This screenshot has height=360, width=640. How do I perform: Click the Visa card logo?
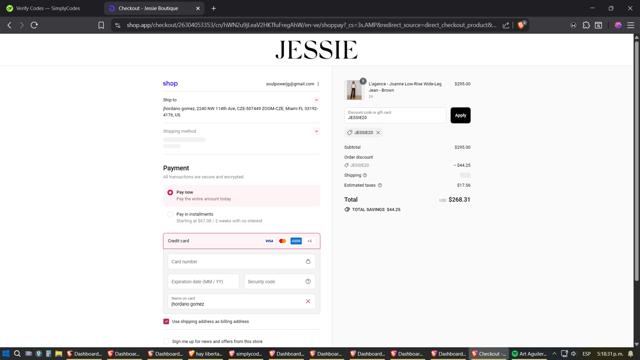(269, 241)
